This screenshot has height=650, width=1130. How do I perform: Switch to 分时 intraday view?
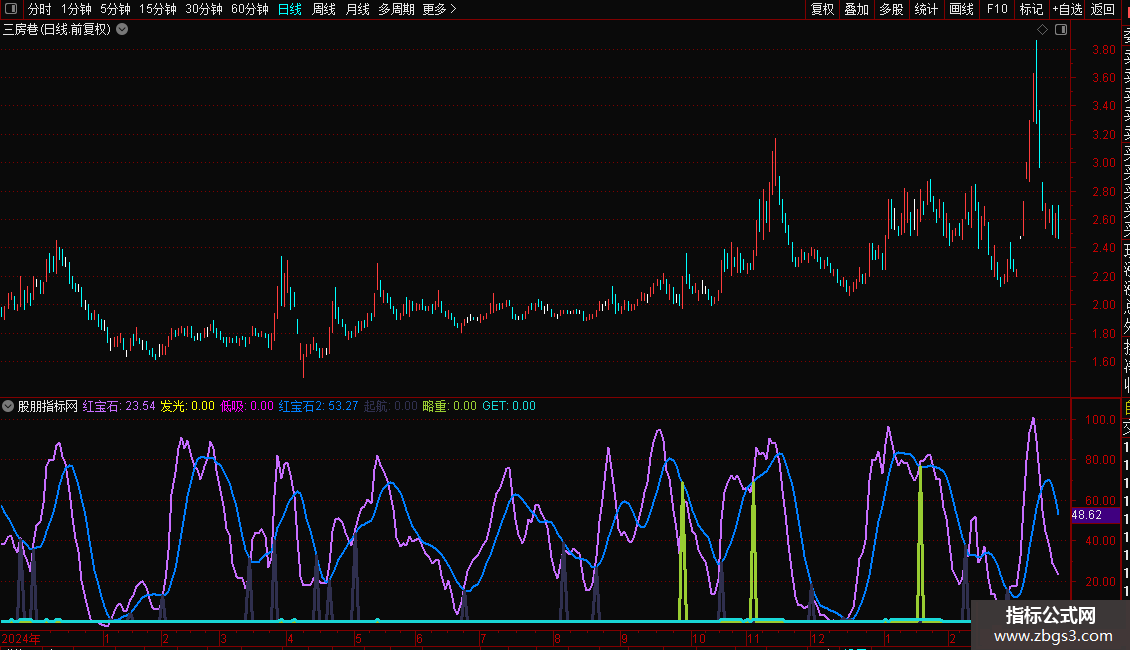[x=40, y=9]
